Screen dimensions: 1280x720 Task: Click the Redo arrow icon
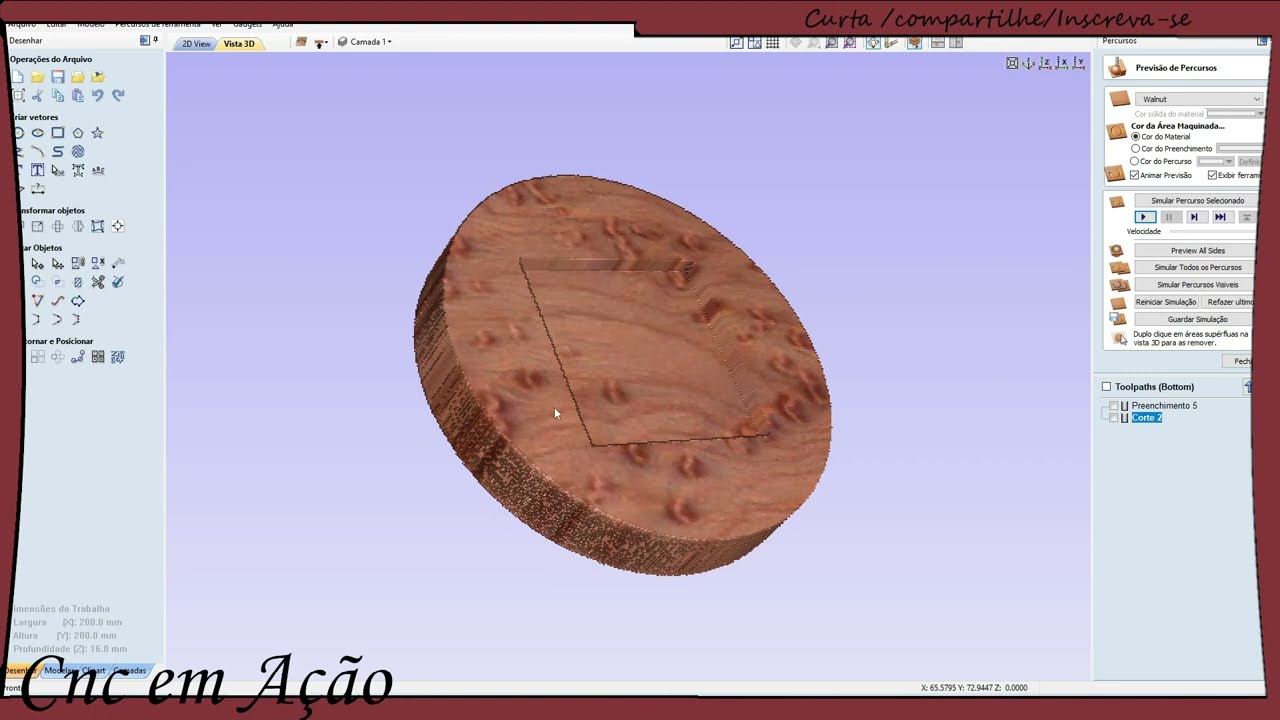(118, 96)
